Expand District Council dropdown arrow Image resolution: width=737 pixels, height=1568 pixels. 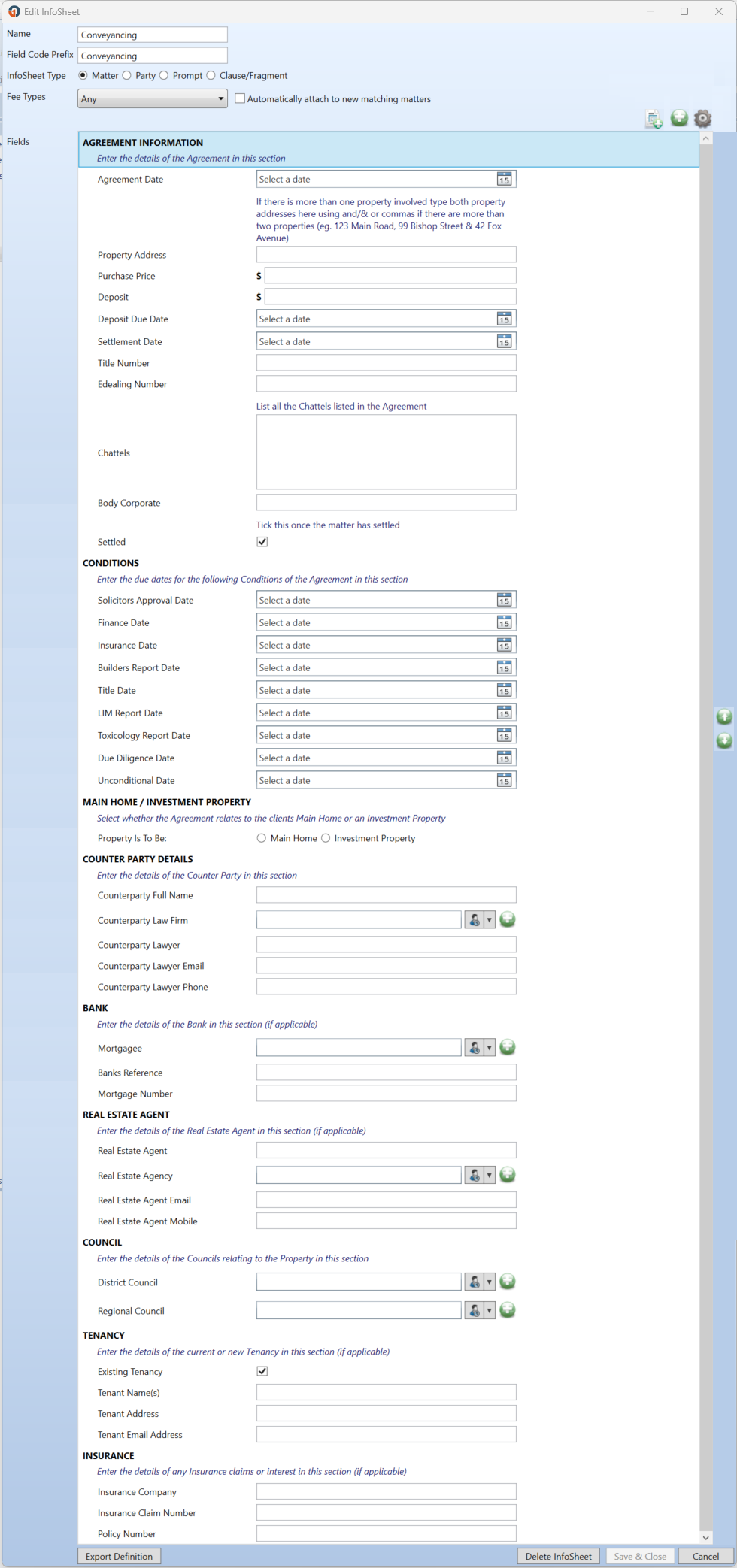[489, 1282]
